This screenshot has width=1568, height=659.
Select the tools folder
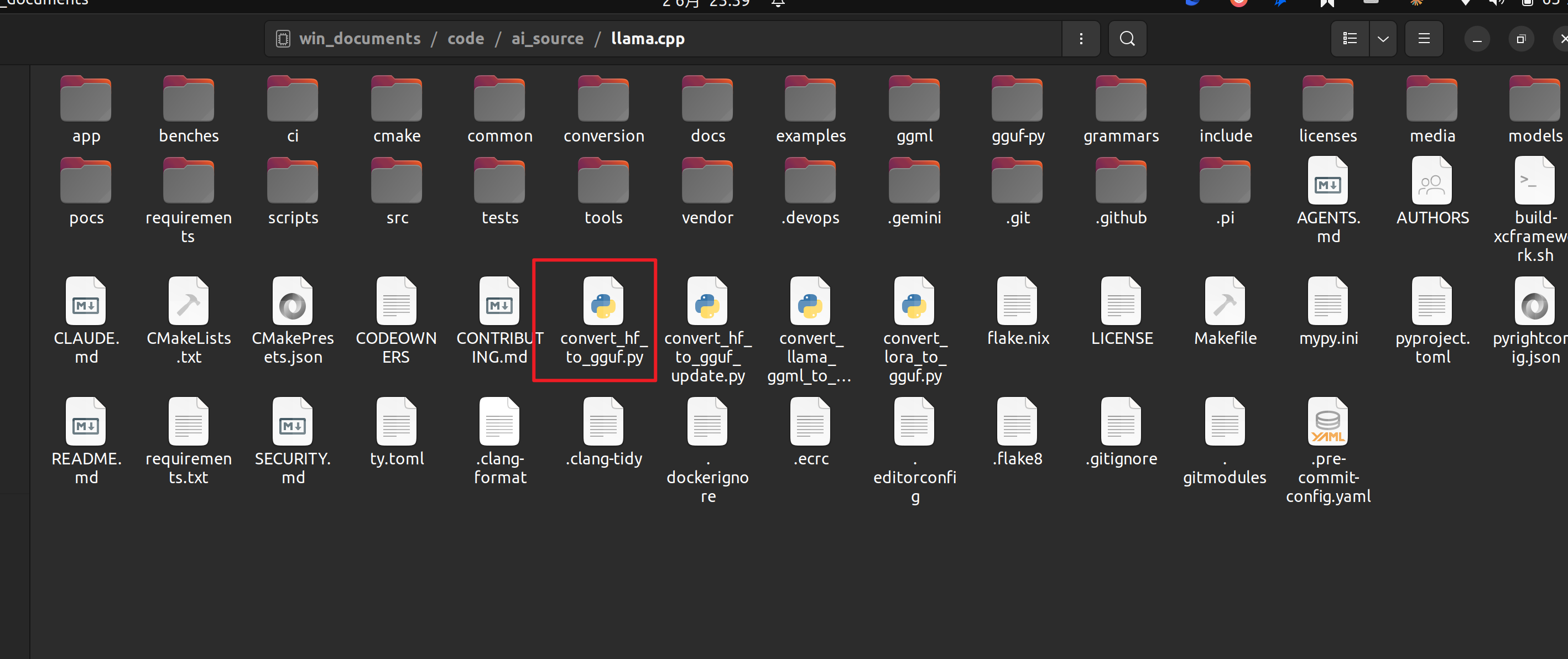(604, 192)
